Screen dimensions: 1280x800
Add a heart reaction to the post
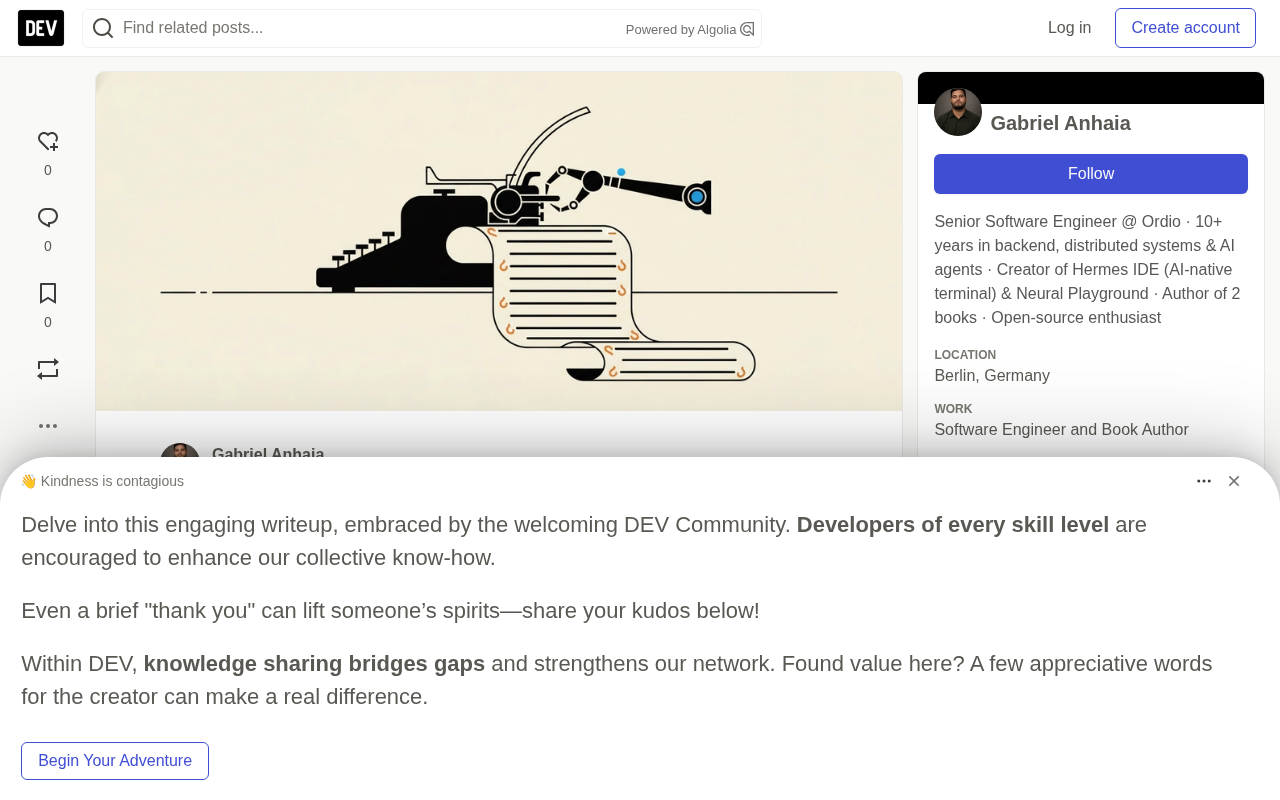(x=48, y=142)
